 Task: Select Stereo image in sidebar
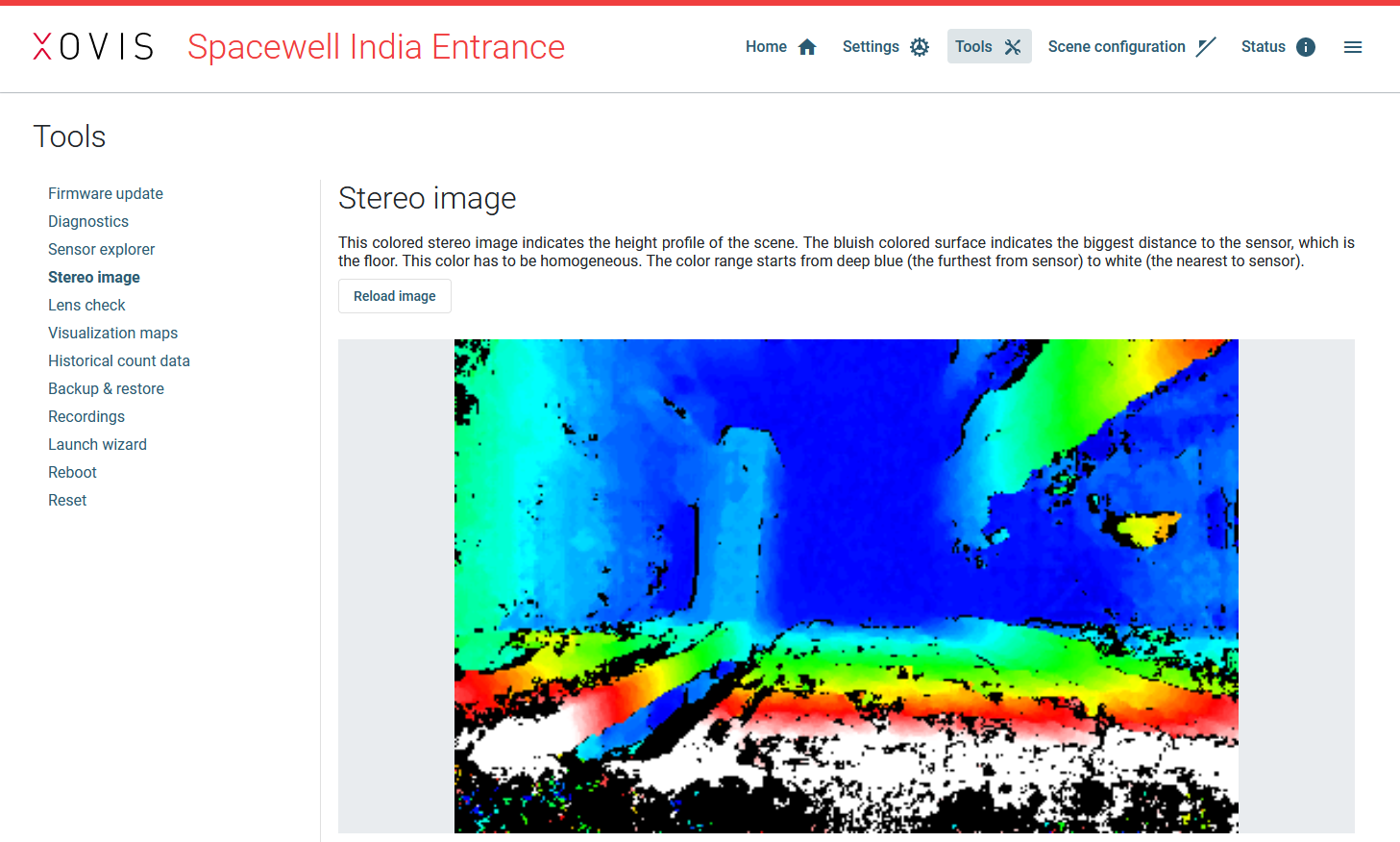click(94, 277)
